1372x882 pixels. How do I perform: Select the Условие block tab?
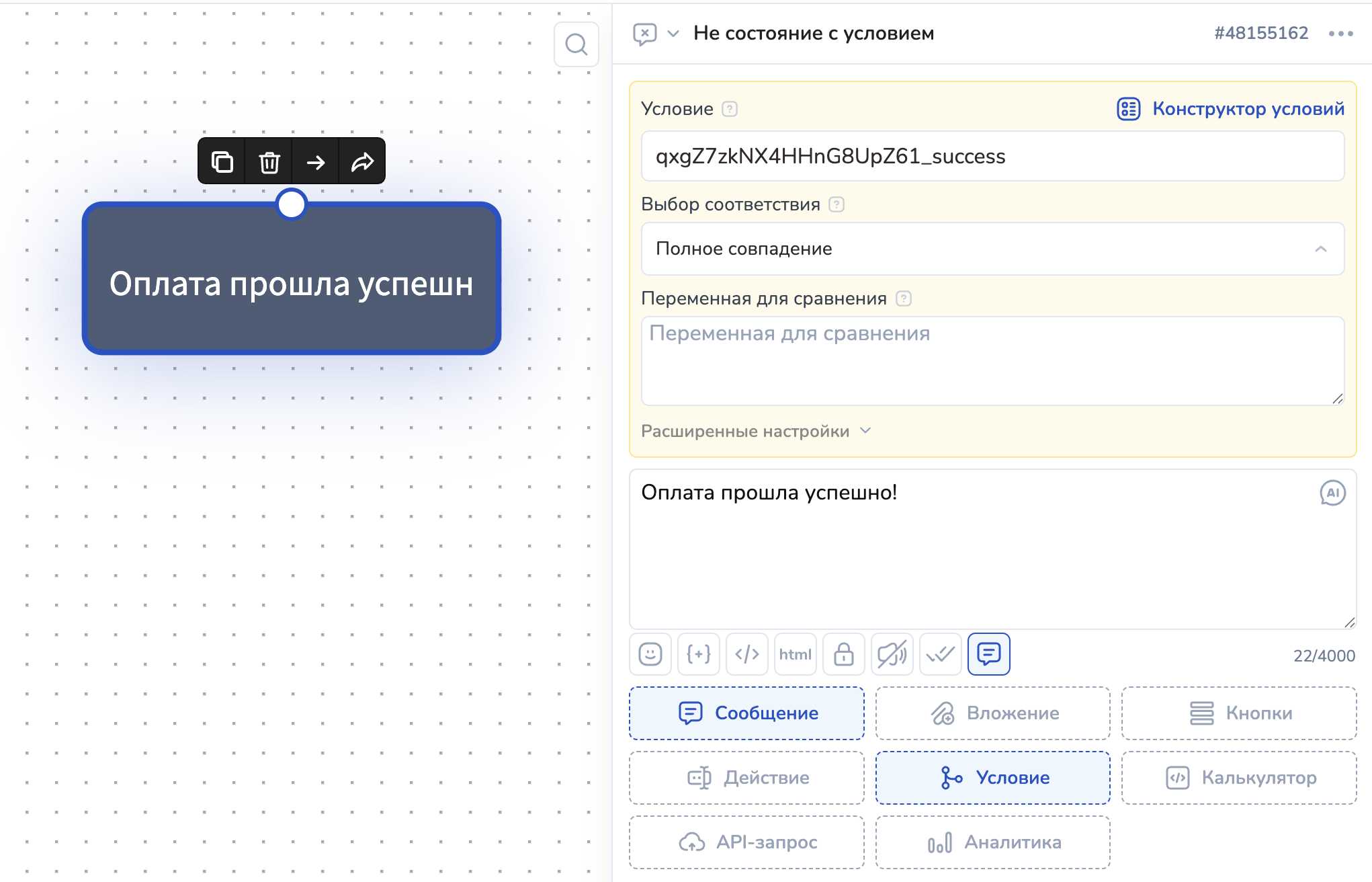[992, 778]
